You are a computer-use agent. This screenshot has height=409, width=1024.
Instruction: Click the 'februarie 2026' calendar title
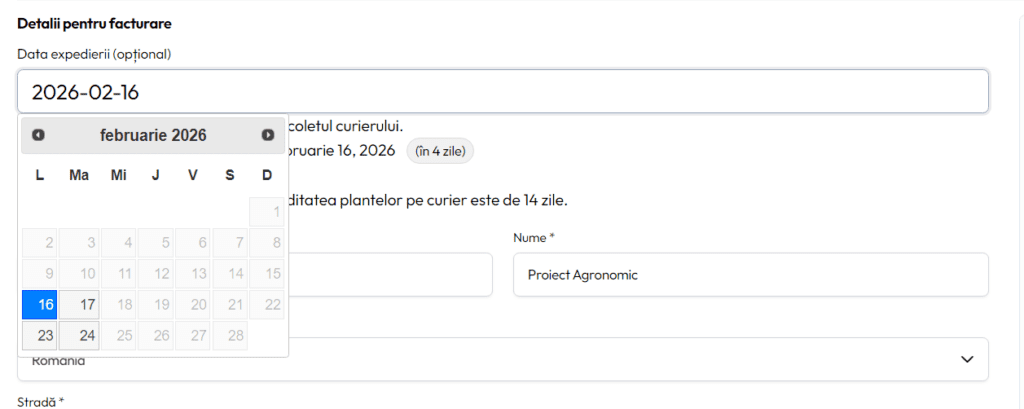click(153, 135)
